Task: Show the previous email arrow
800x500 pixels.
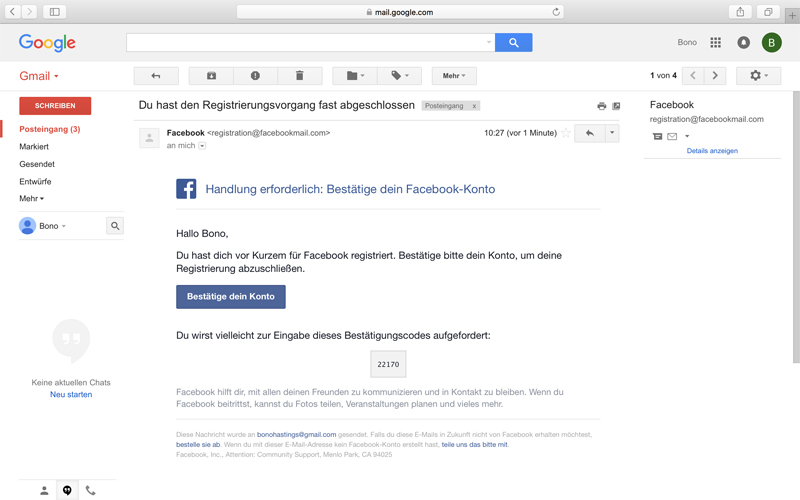Action: pyautogui.click(x=693, y=76)
